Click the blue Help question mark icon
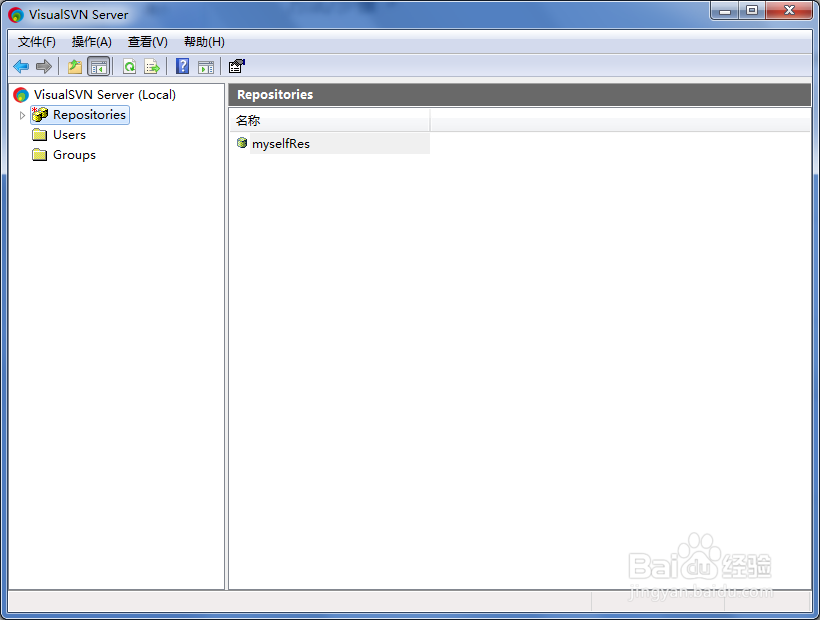The image size is (820, 620). [x=183, y=66]
